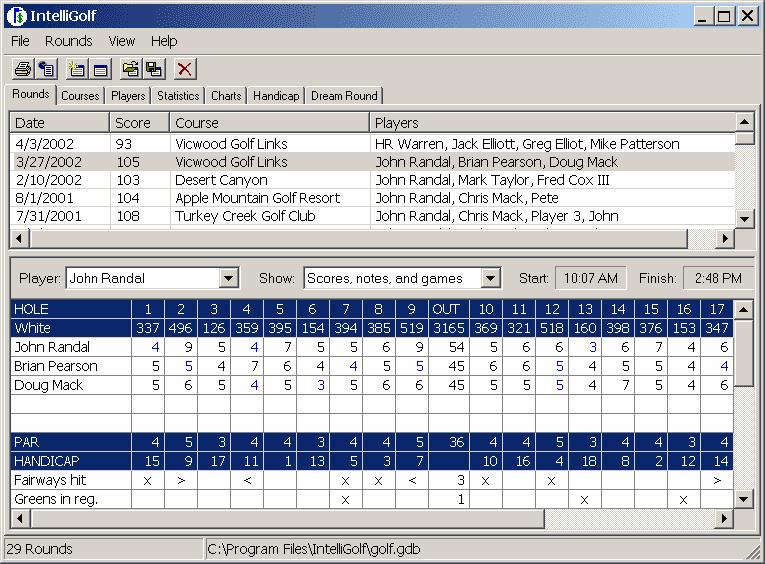Switch to the Courses tab
Viewport: 765px width, 564px height.
coord(80,96)
